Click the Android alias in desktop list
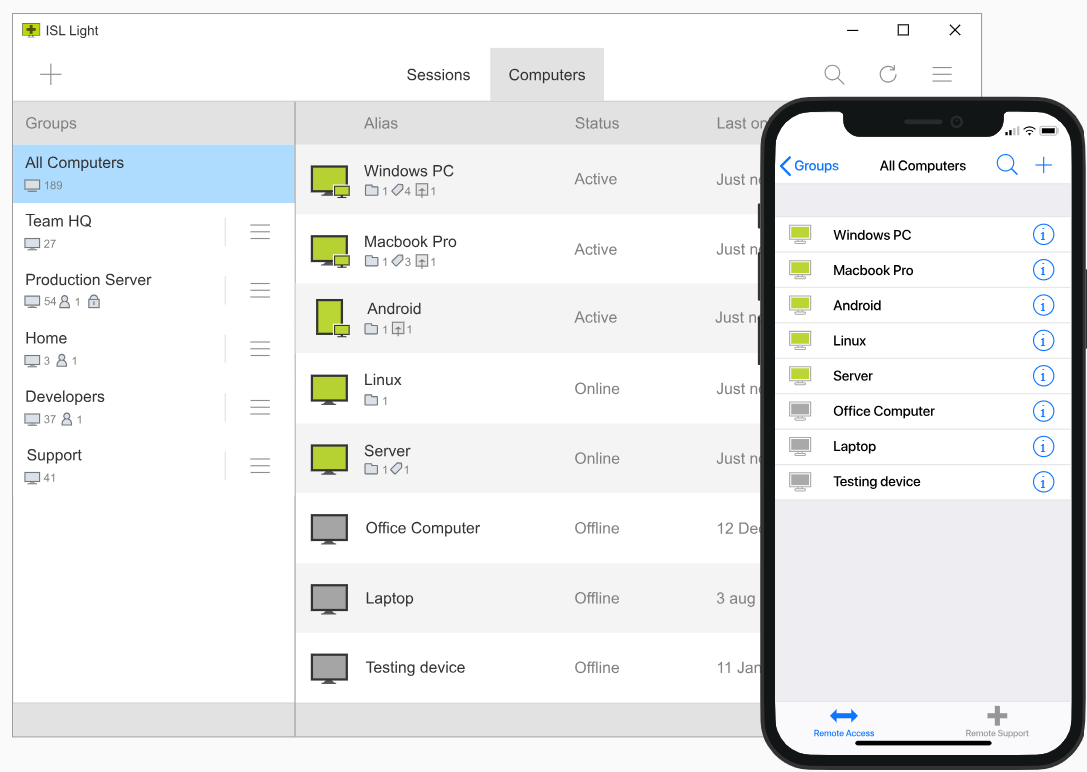Viewport: 1087px width, 772px height. pos(394,309)
